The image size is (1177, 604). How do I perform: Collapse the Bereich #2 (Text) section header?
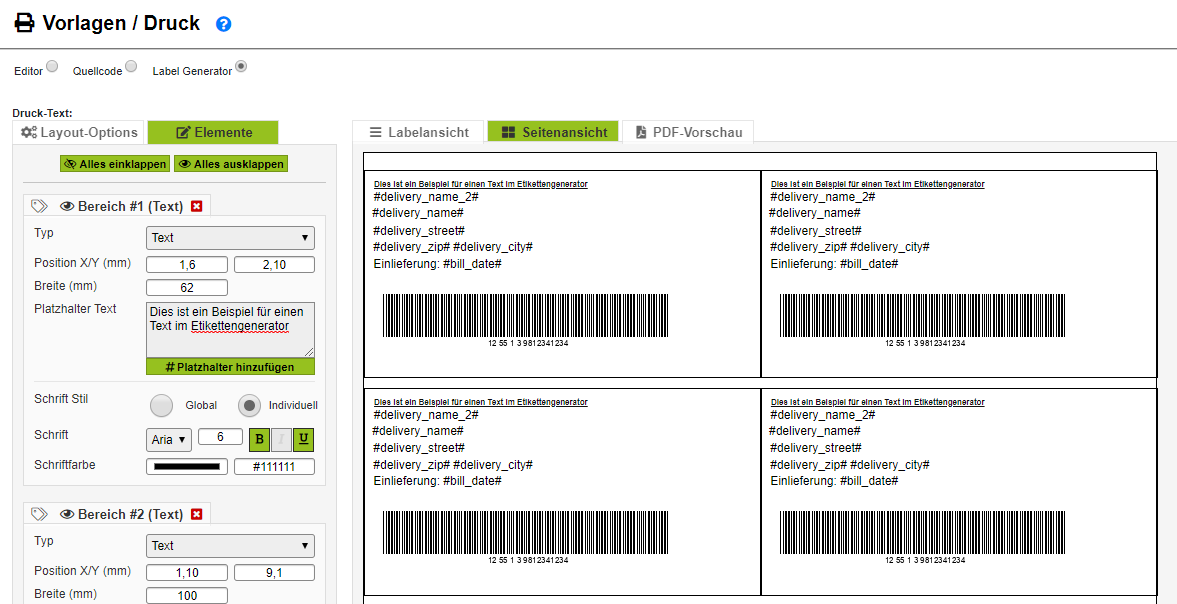tap(131, 514)
